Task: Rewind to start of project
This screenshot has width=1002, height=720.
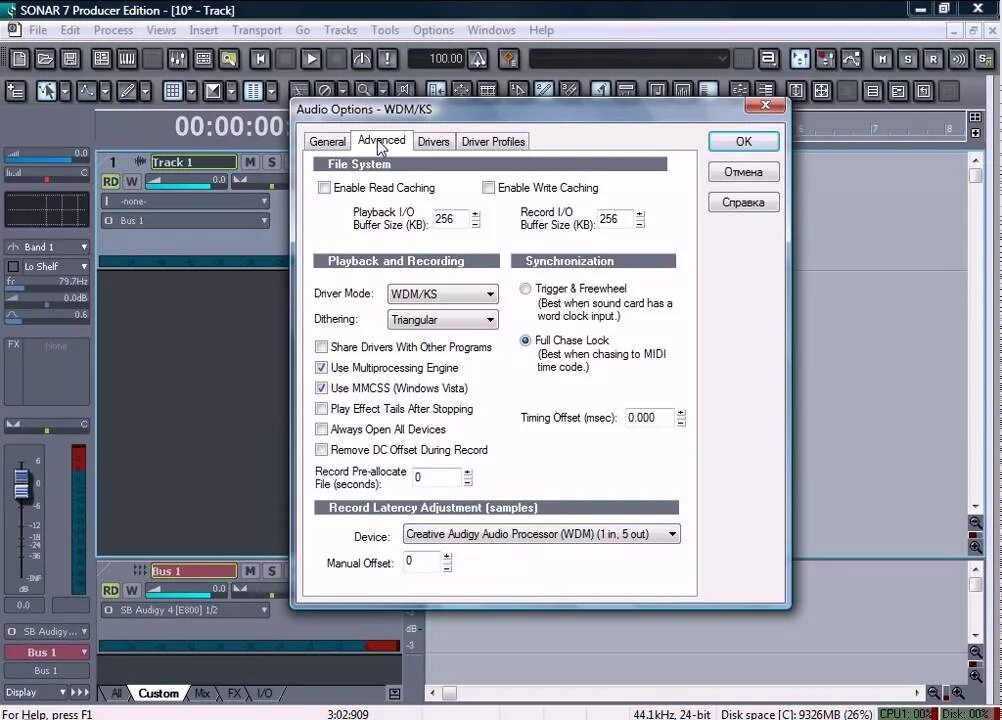Action: click(x=260, y=59)
